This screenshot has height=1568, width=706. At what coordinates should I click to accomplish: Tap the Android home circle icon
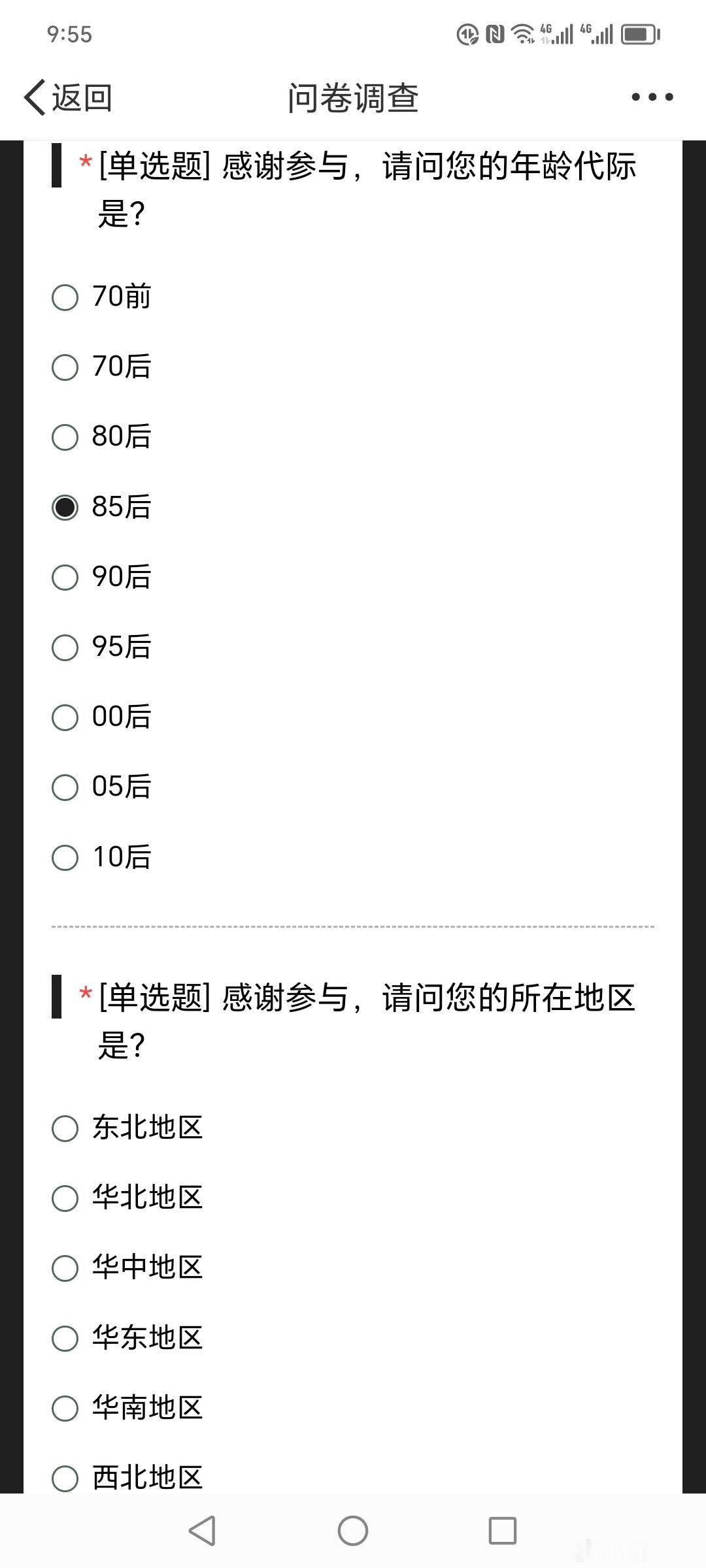(353, 1531)
